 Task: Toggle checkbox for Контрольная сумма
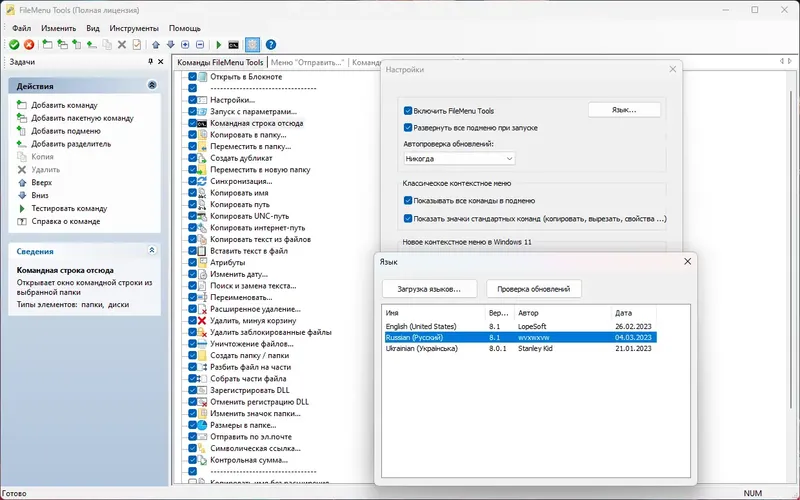tap(192, 460)
